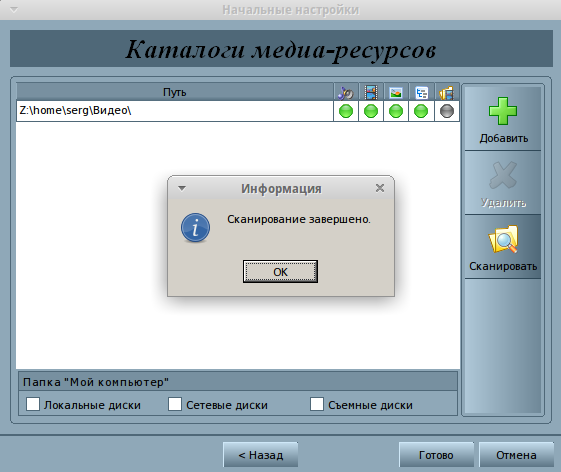The width and height of the screenshot is (561, 472).
Task: Select the Z:\home\serg\Видео\ path row
Action: 175,111
